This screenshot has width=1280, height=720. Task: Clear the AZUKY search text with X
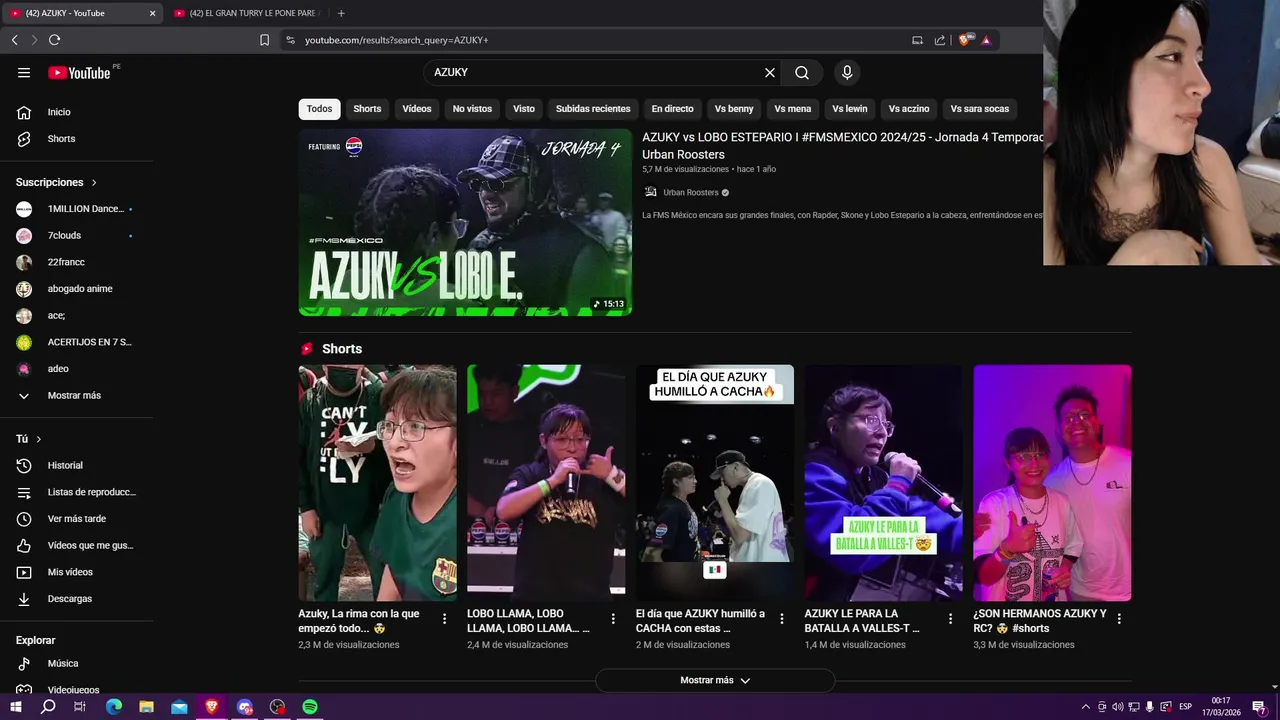(x=770, y=72)
